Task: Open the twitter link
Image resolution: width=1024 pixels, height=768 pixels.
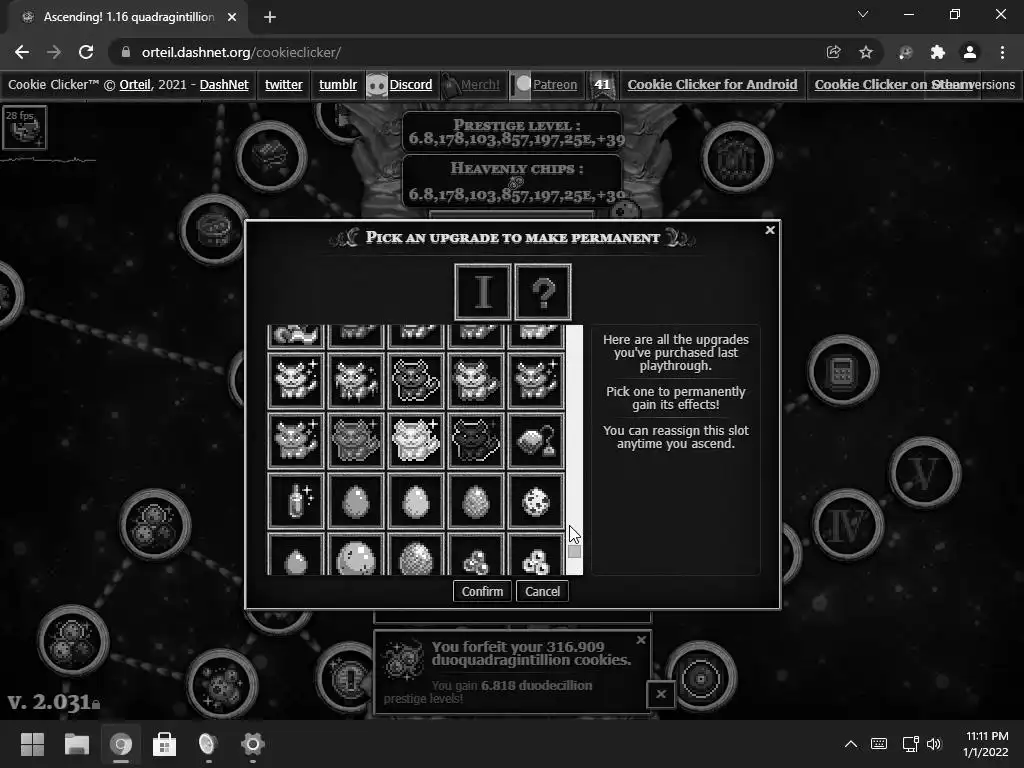Action: point(283,85)
